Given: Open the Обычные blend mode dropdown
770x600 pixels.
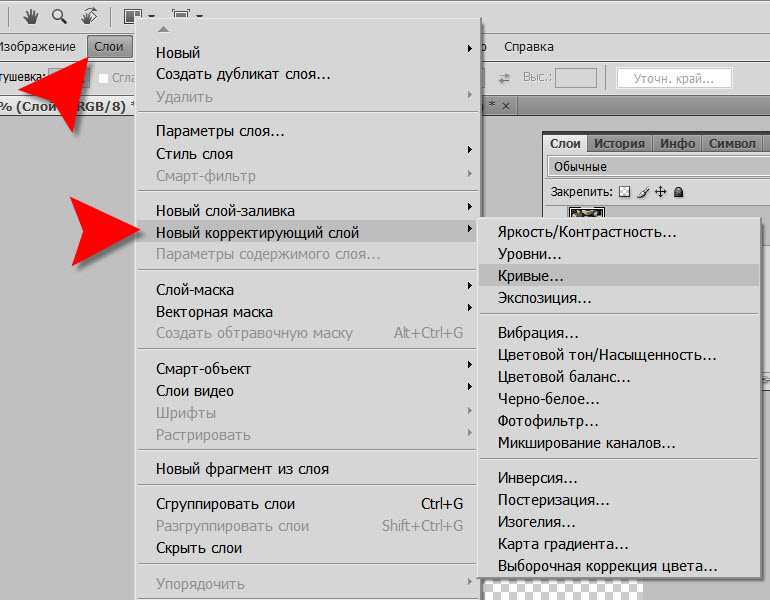Looking at the screenshot, I should pyautogui.click(x=658, y=166).
